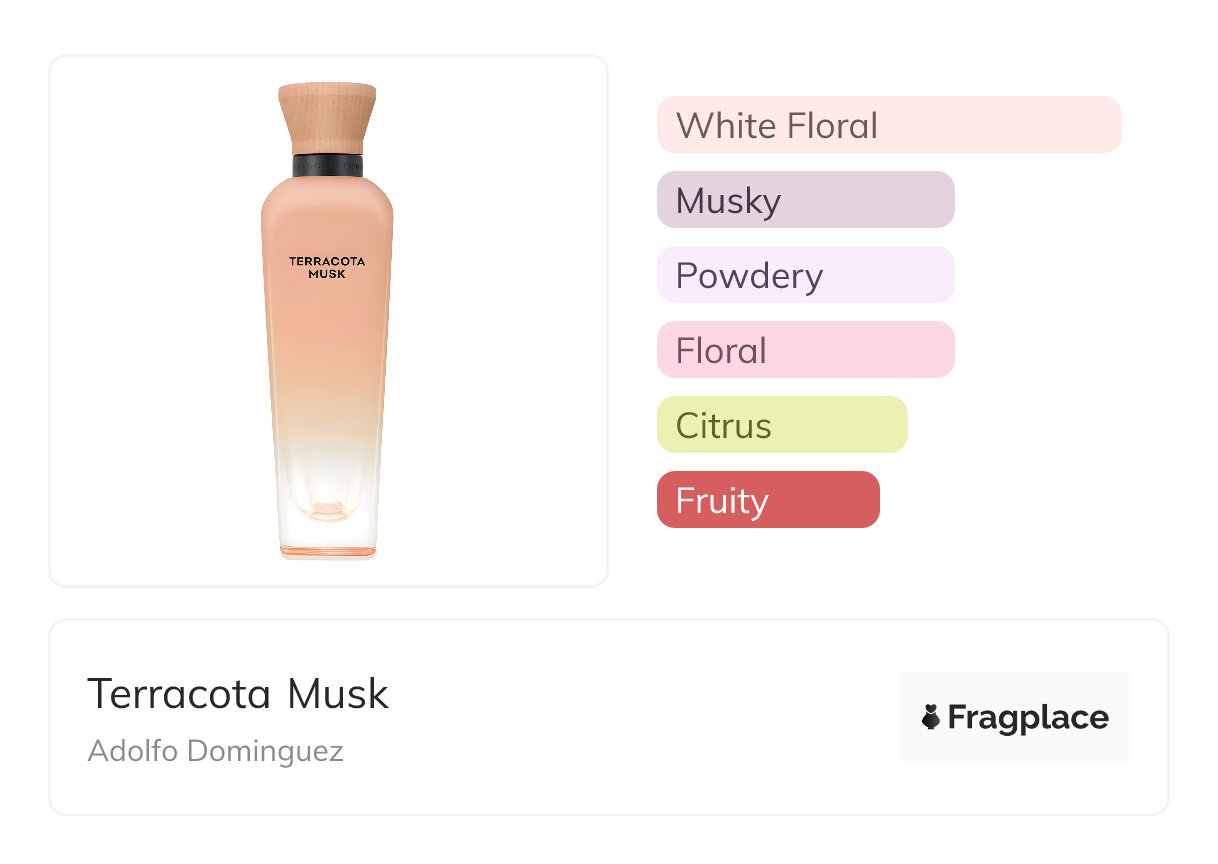Choose the Powdery accord bar

(x=805, y=275)
